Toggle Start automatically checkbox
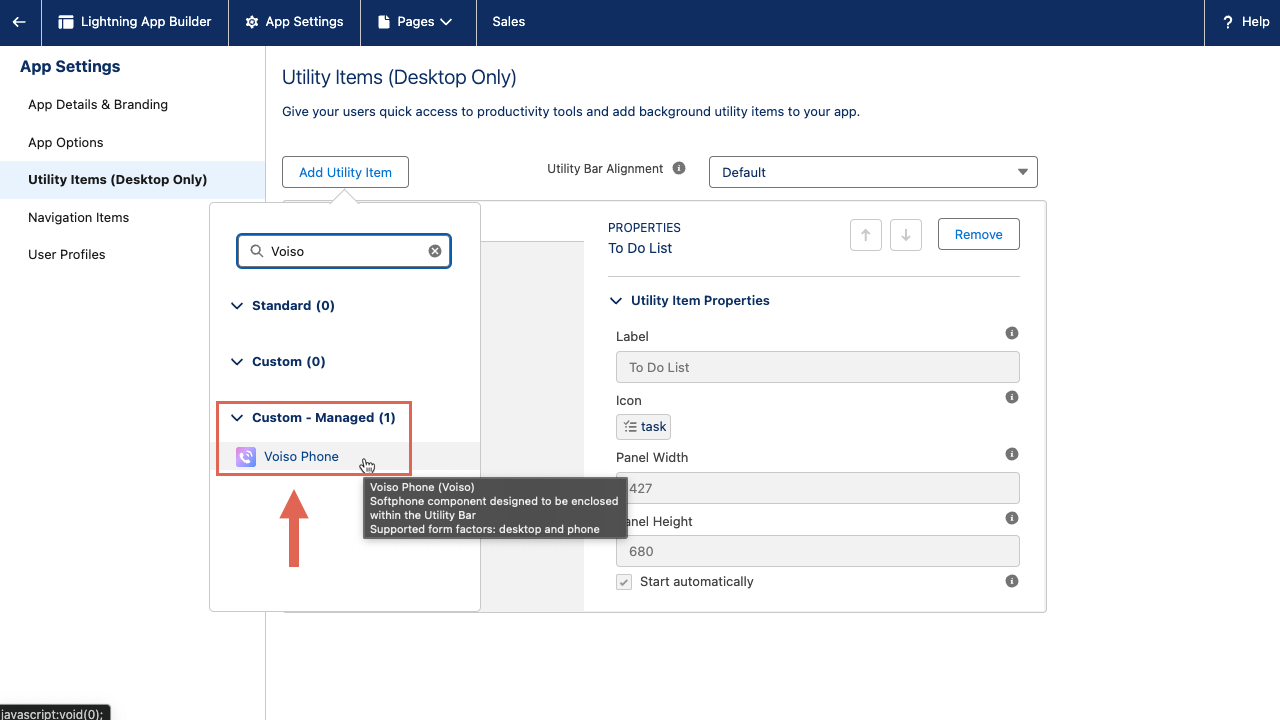The width and height of the screenshot is (1280, 720). pos(624,582)
